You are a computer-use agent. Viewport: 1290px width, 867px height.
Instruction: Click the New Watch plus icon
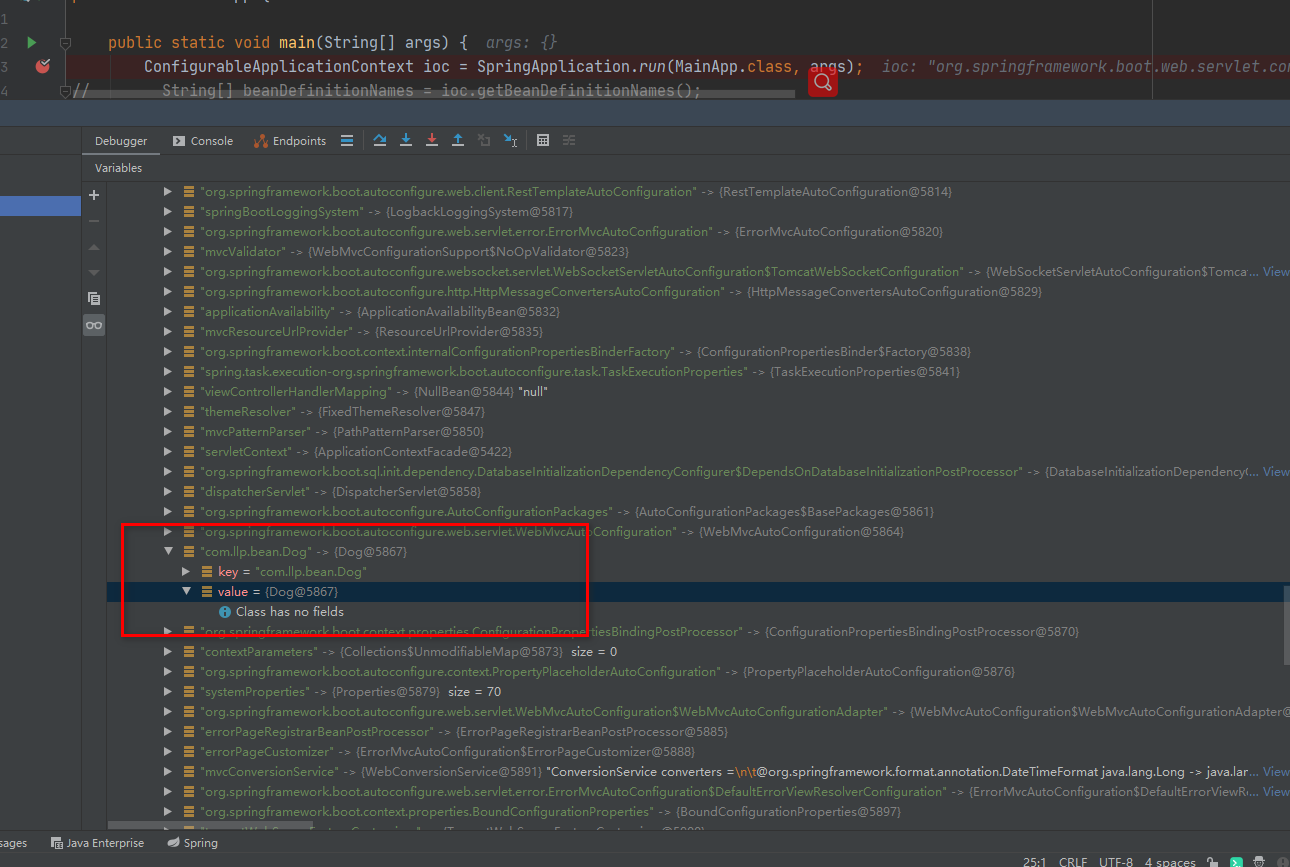[x=94, y=195]
